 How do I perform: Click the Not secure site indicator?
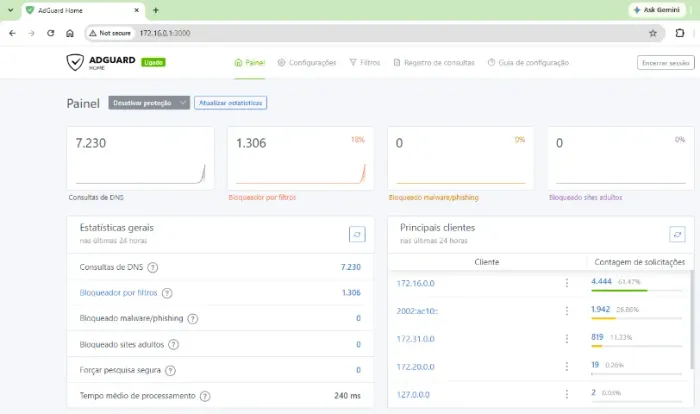point(110,33)
